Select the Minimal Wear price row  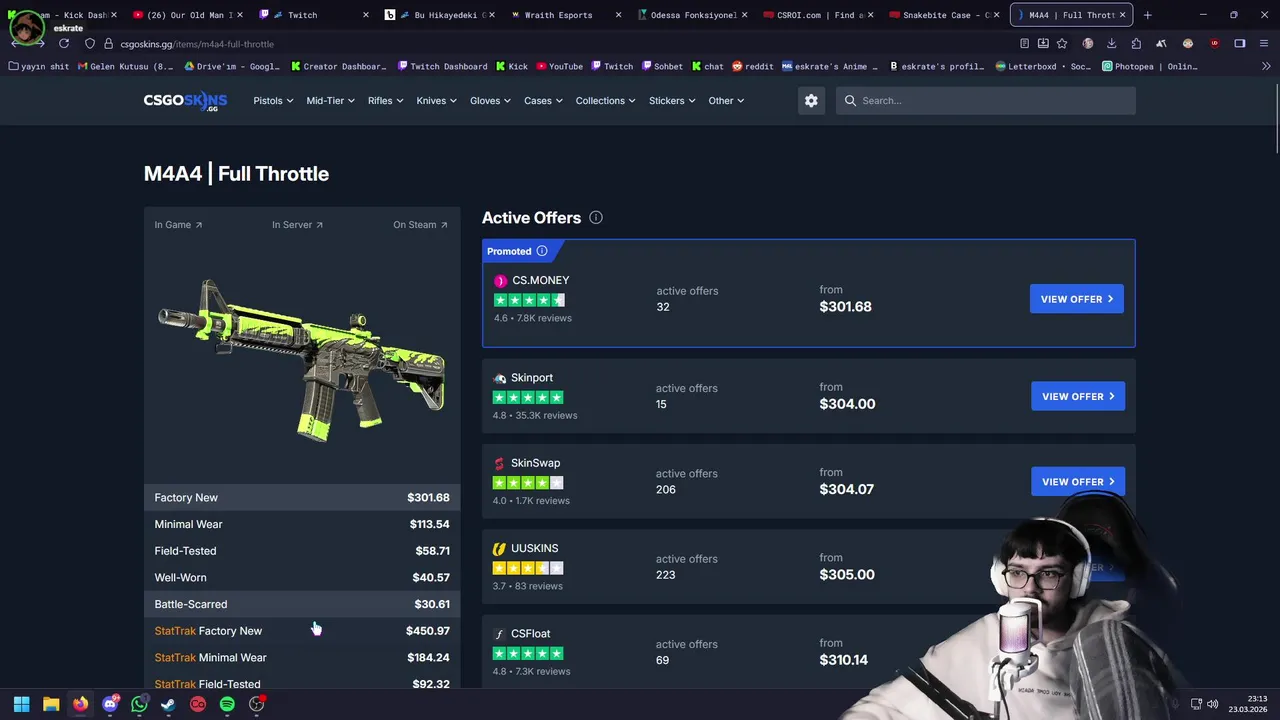pyautogui.click(x=302, y=524)
